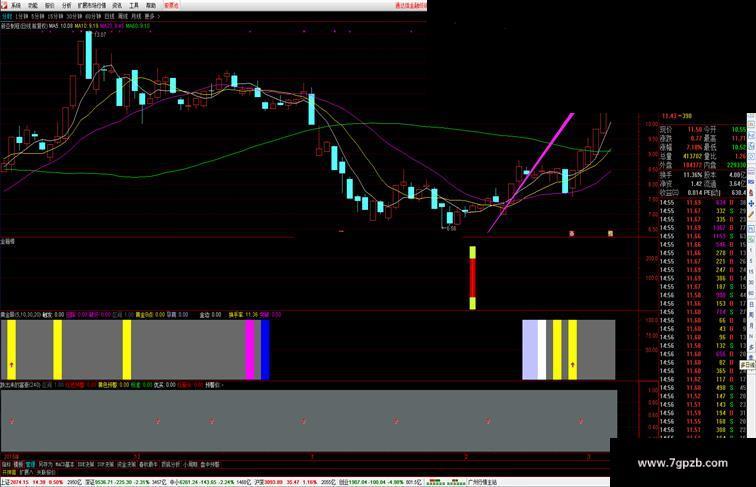This screenshot has height=487, width=756.
Task: Select the pencil drawing tool in sidebar
Action: (x=751, y=214)
